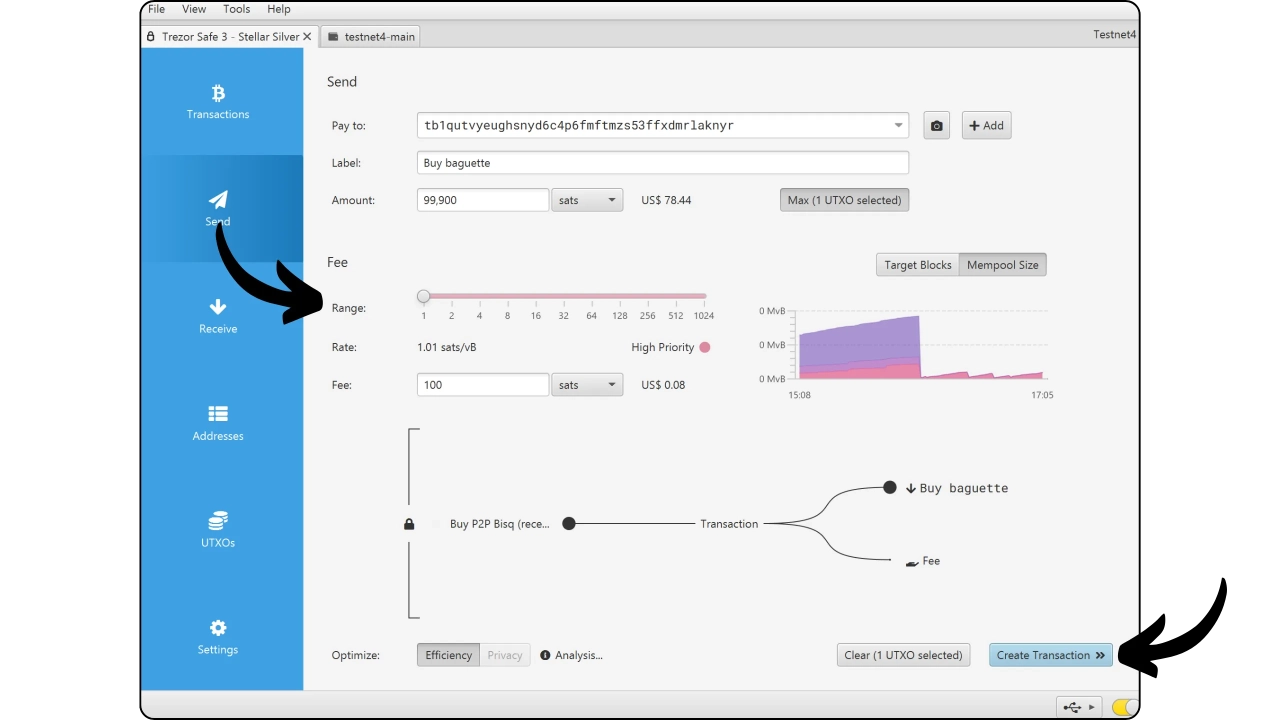
Task: Click the Create Transaction button
Action: pyautogui.click(x=1050, y=655)
